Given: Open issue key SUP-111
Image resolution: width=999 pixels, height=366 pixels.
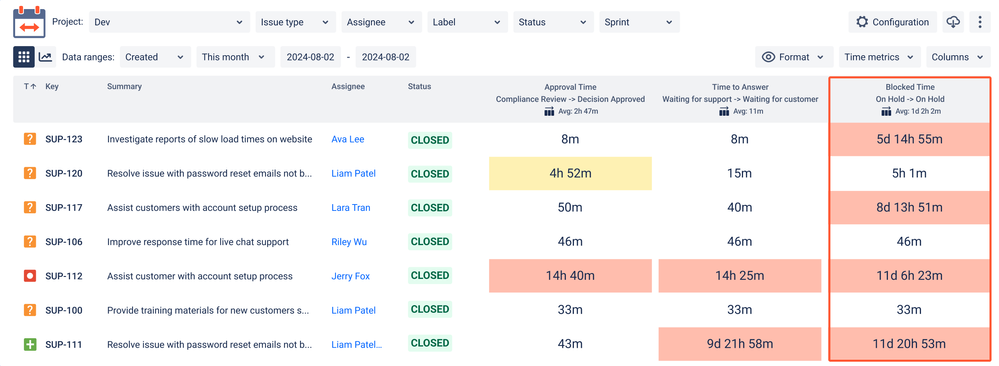Looking at the screenshot, I should pyautogui.click(x=64, y=344).
